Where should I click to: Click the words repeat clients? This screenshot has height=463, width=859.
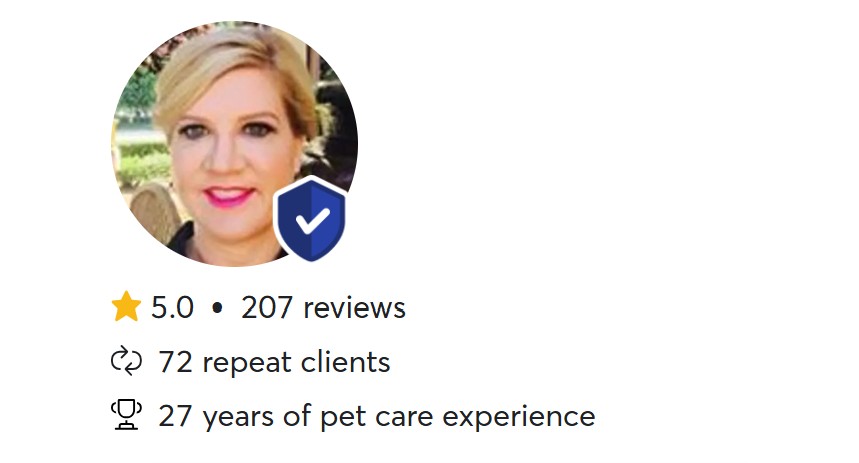click(x=296, y=362)
